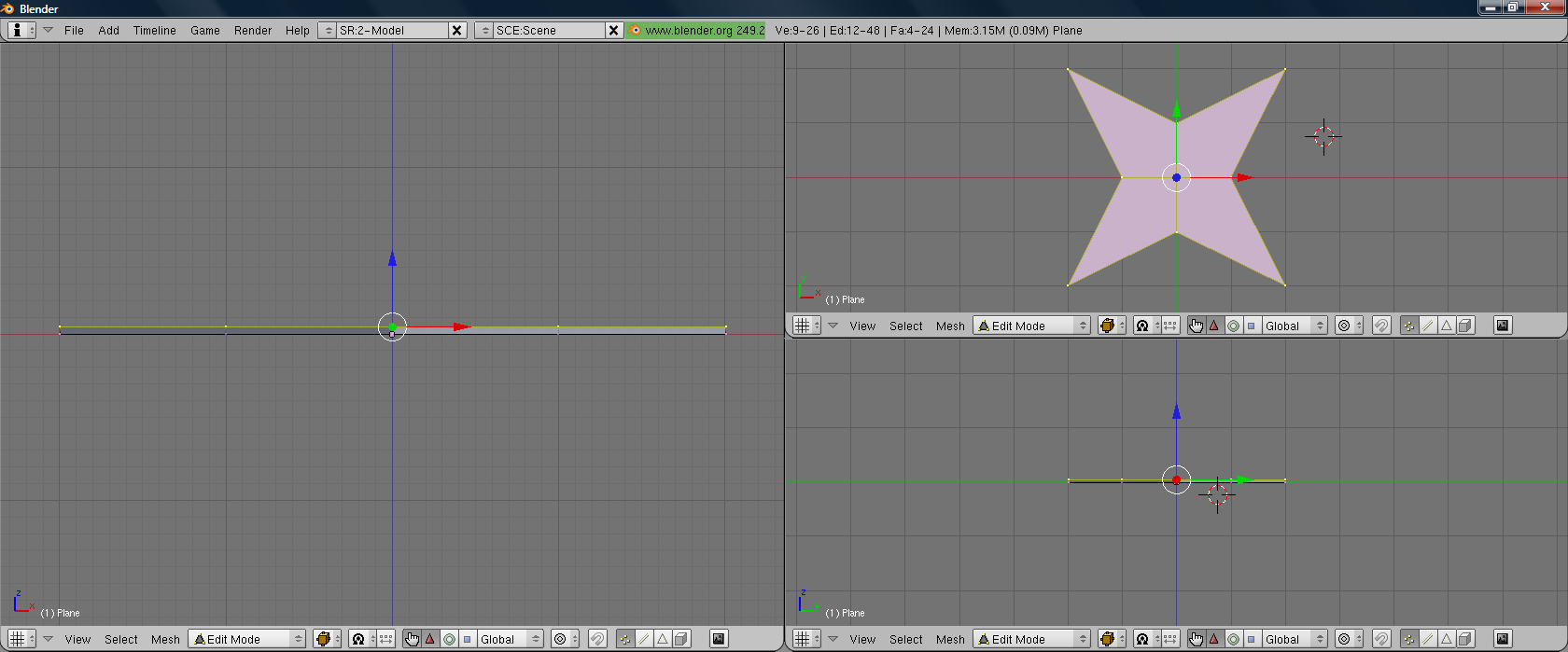Open window type selector in top info header
Image resolution: width=1568 pixels, height=652 pixels.
21,30
